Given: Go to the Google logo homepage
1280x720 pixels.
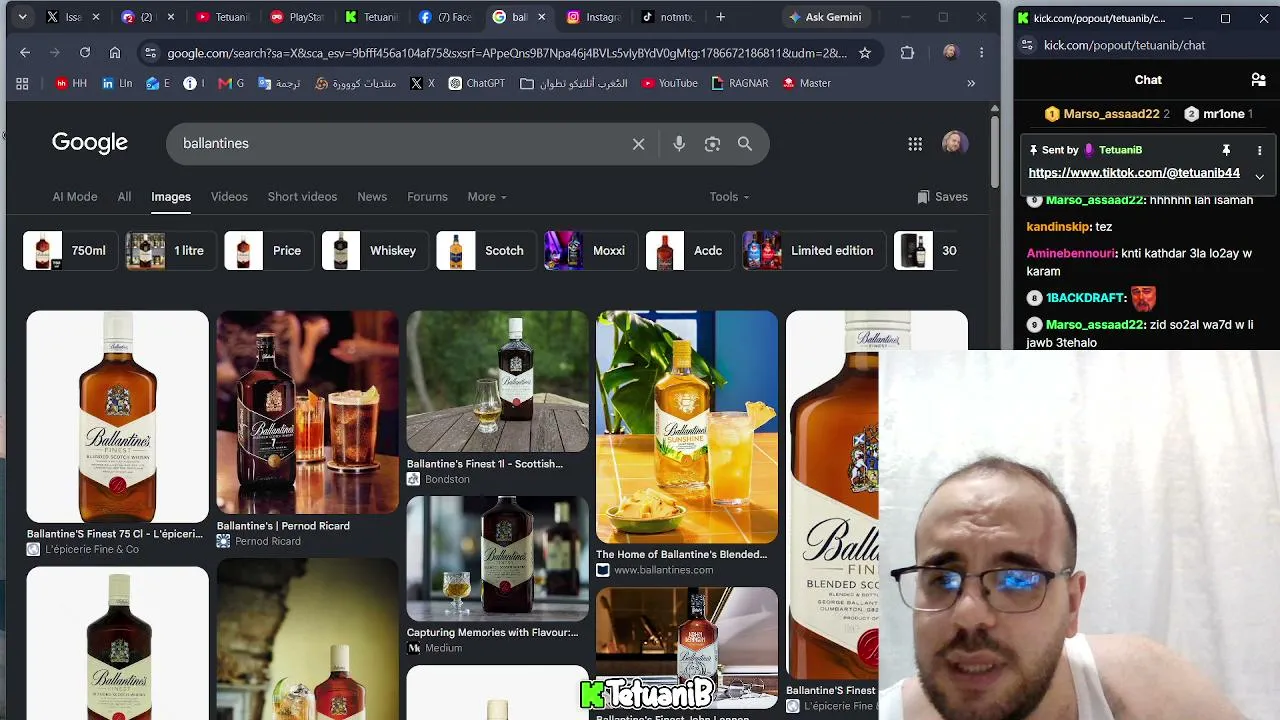Looking at the screenshot, I should click(x=90, y=143).
